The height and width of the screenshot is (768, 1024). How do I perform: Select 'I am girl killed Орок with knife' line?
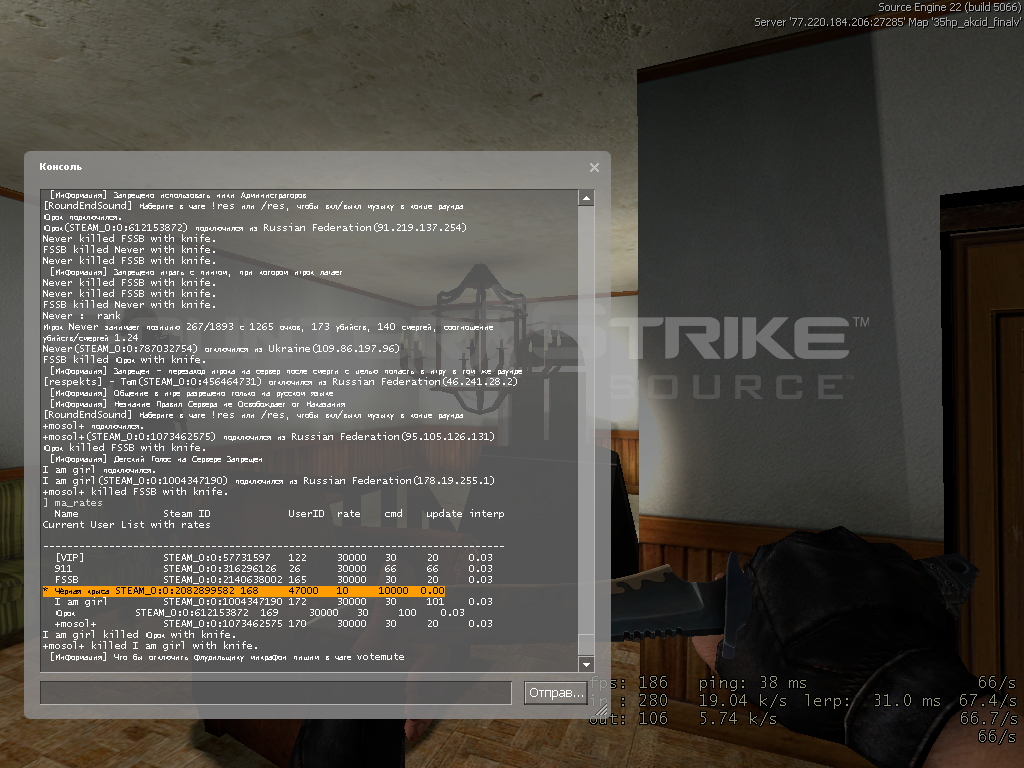point(139,635)
